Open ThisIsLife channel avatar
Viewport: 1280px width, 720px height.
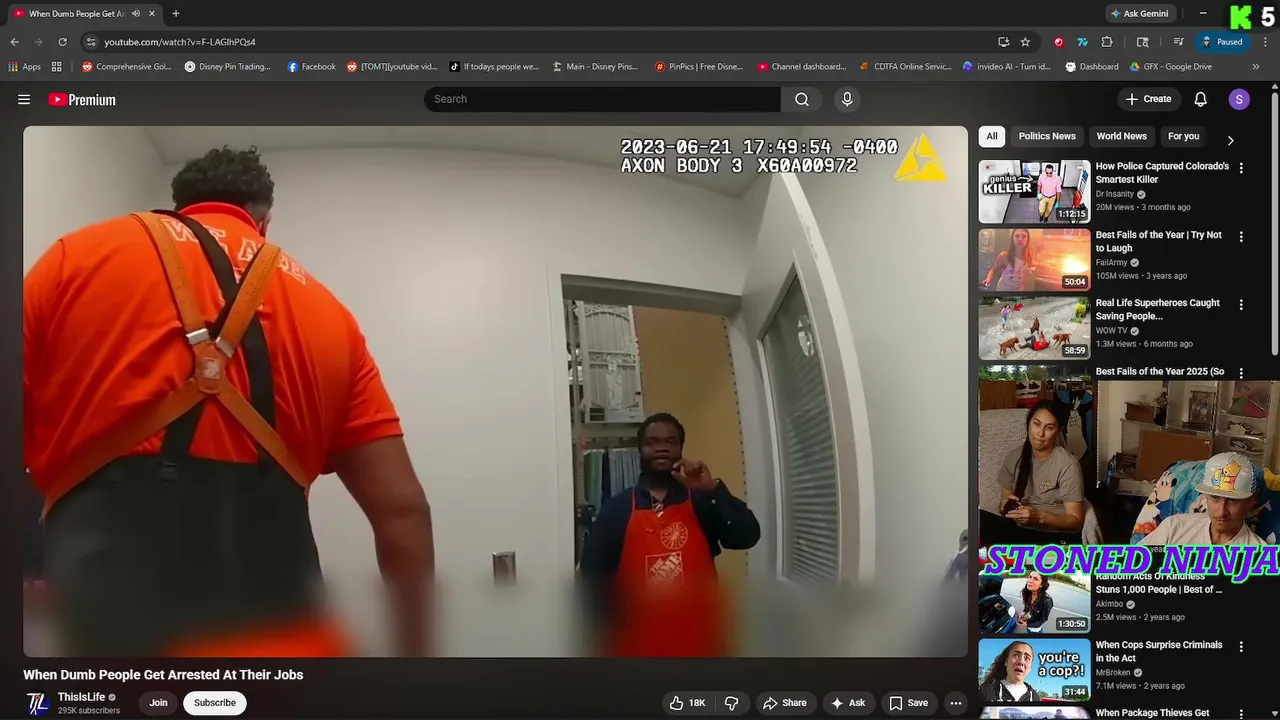coord(37,703)
